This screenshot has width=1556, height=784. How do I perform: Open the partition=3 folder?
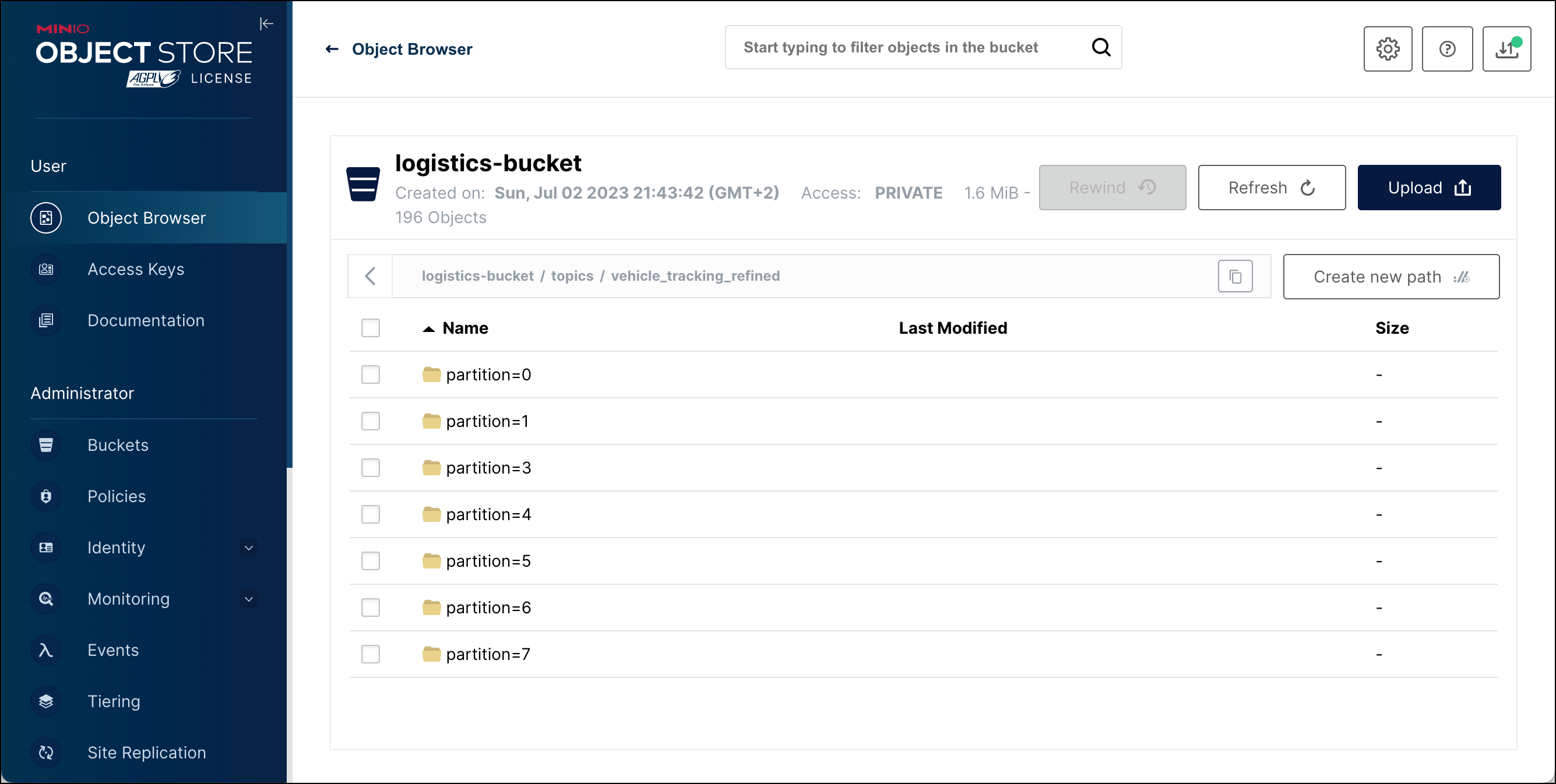click(488, 468)
